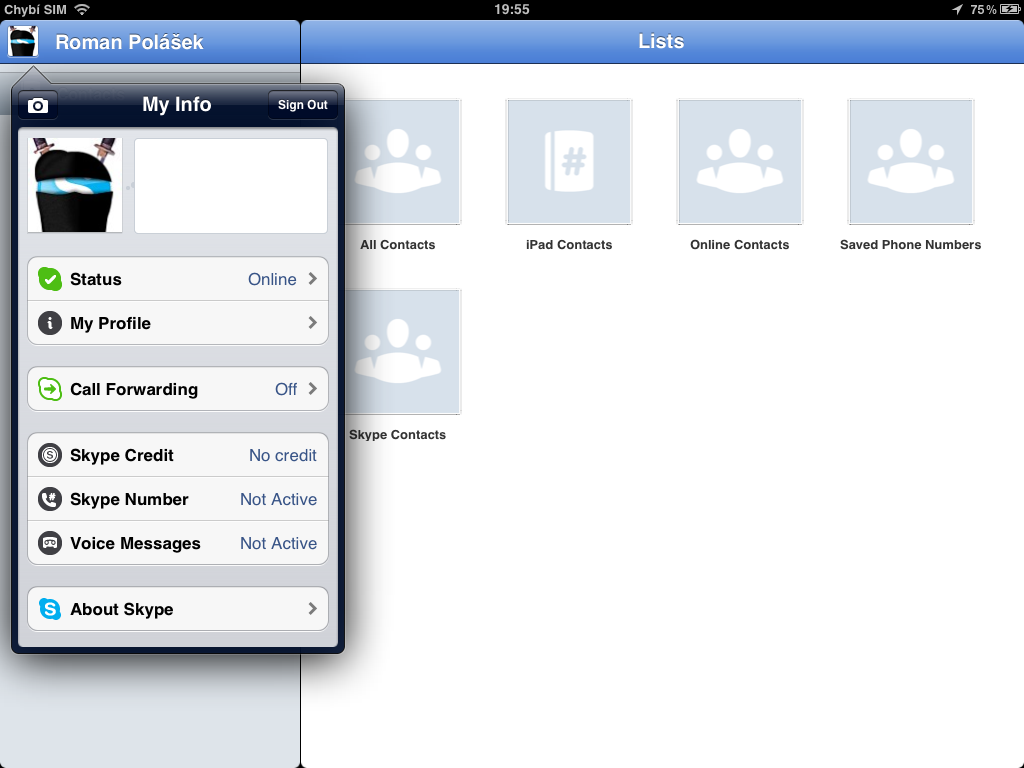Open the Voice Messages menu item

[x=178, y=543]
